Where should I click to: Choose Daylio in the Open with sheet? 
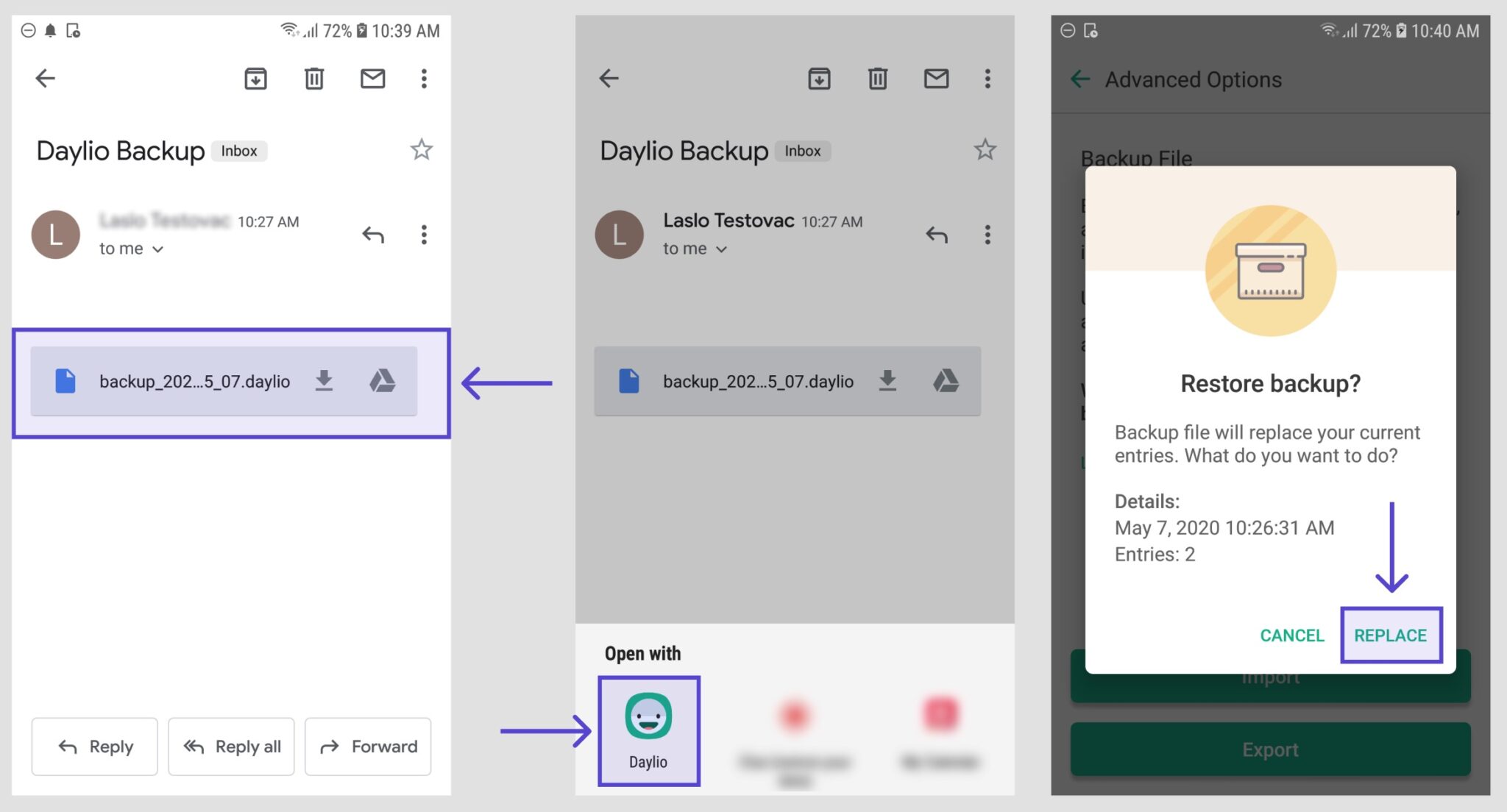(648, 731)
